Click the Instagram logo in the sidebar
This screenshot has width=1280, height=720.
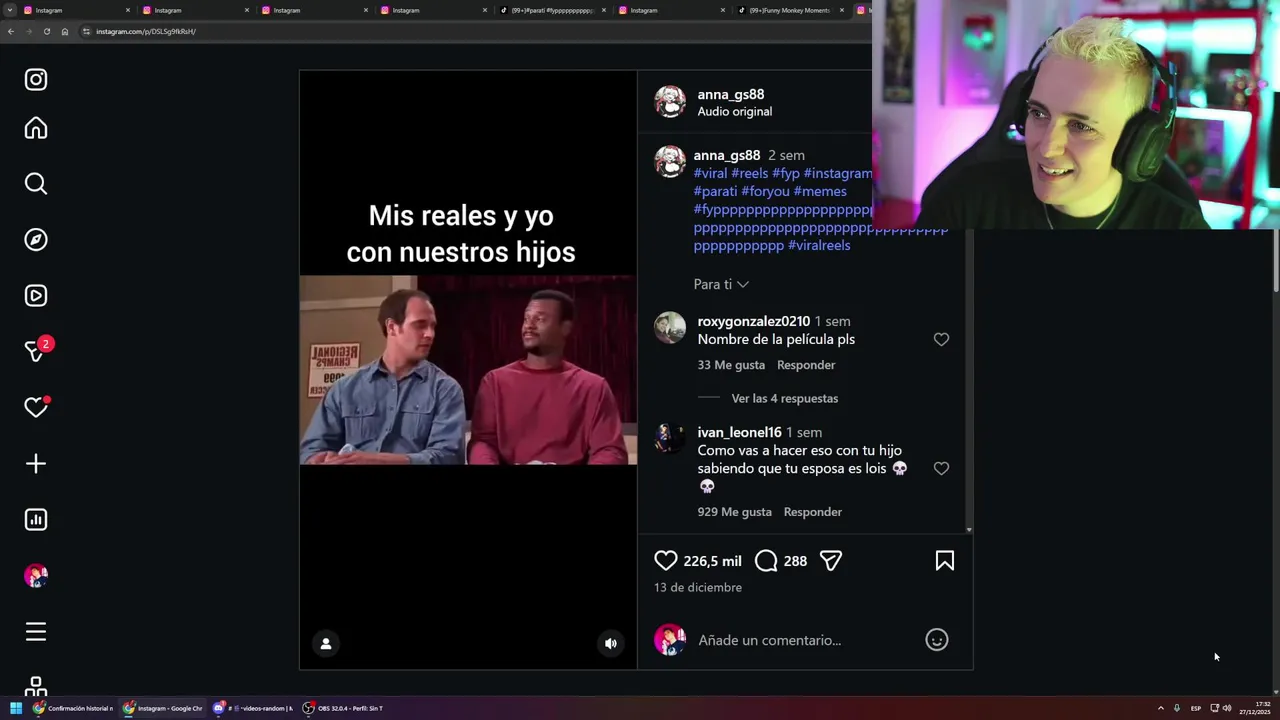36,80
